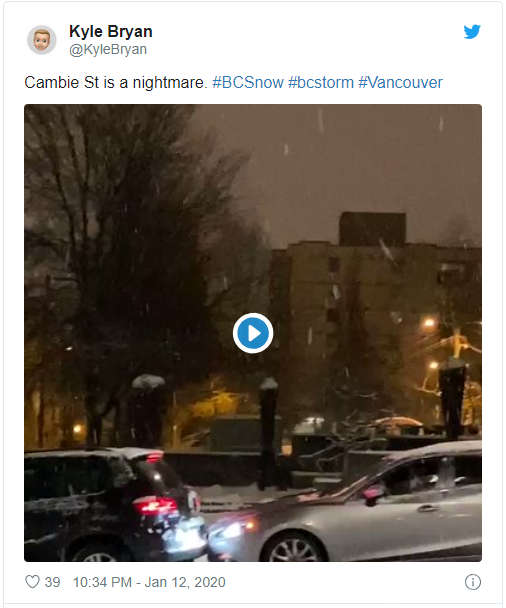
Task: Play the embedded snow video
Action: click(x=253, y=333)
